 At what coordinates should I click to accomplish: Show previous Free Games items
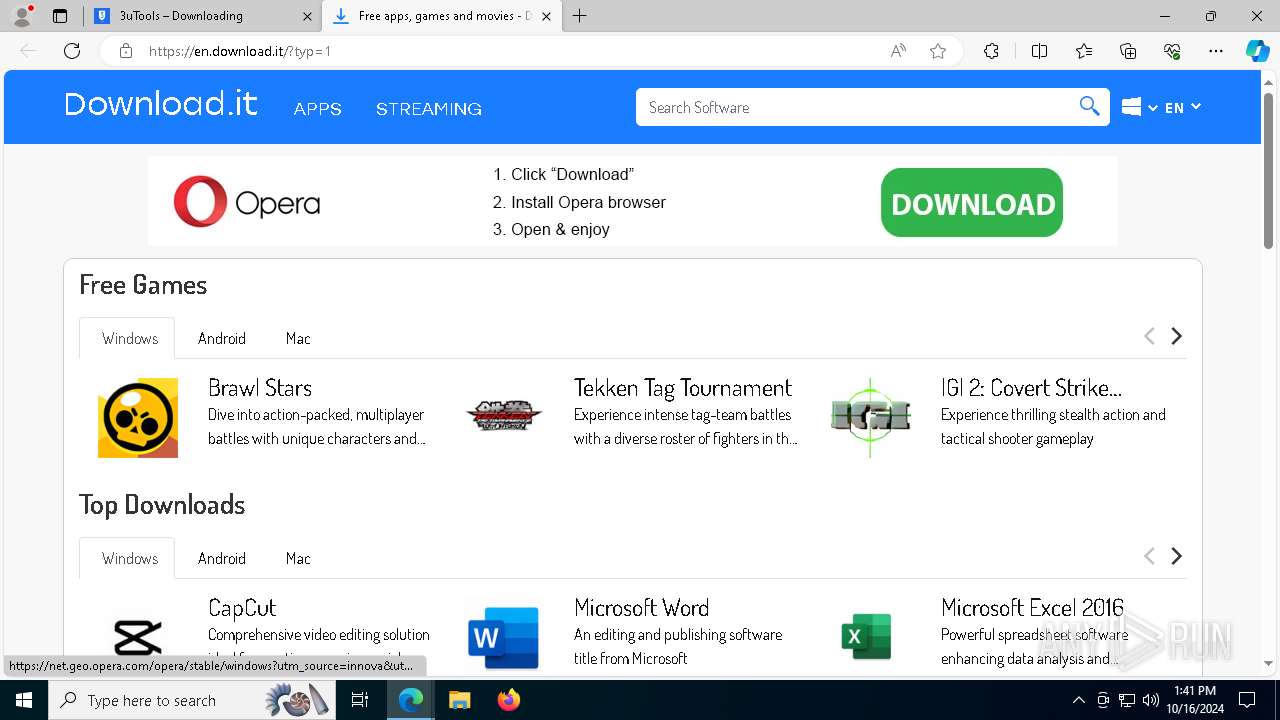[x=1149, y=336]
